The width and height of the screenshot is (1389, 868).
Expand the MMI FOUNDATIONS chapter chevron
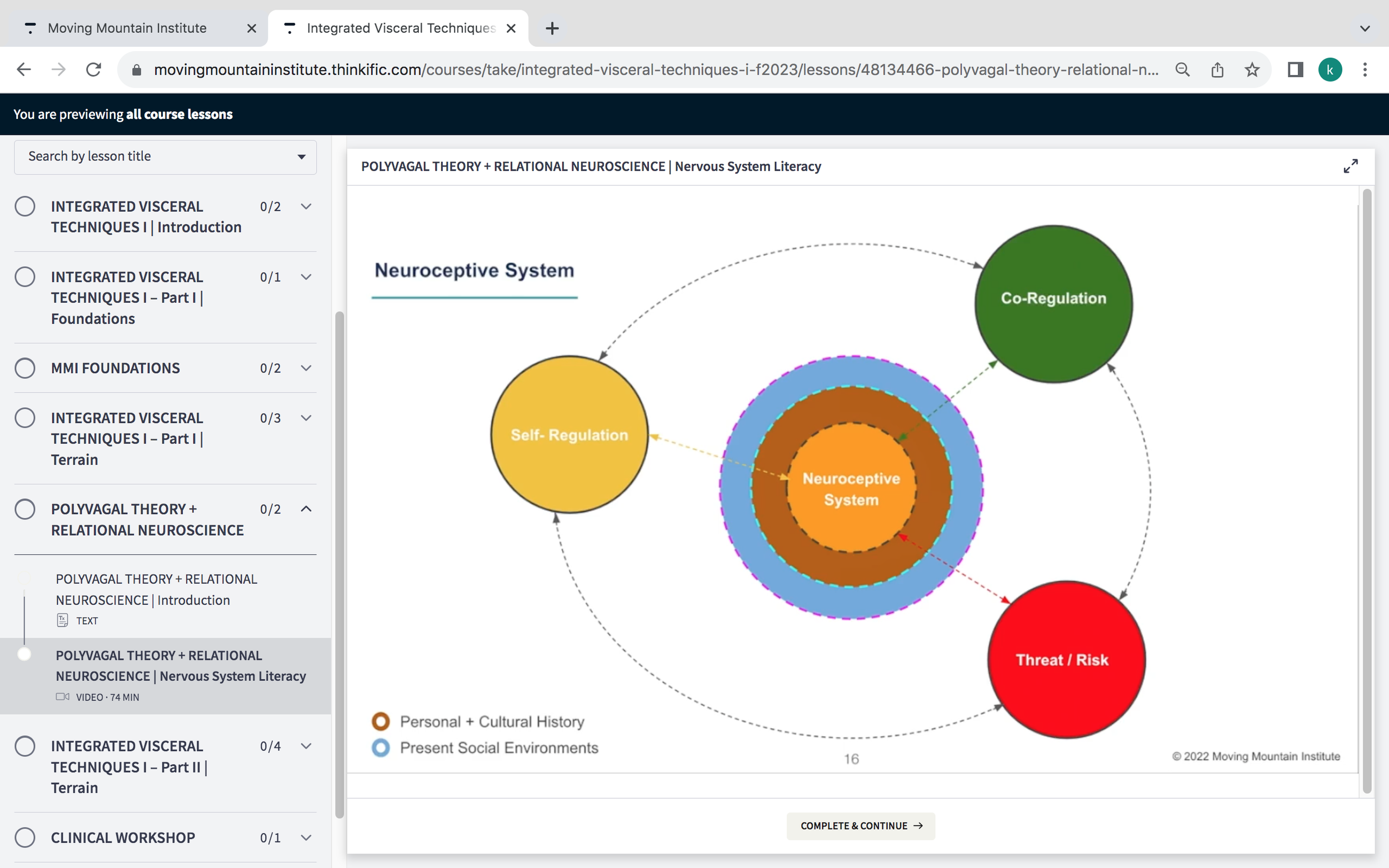coord(306,368)
